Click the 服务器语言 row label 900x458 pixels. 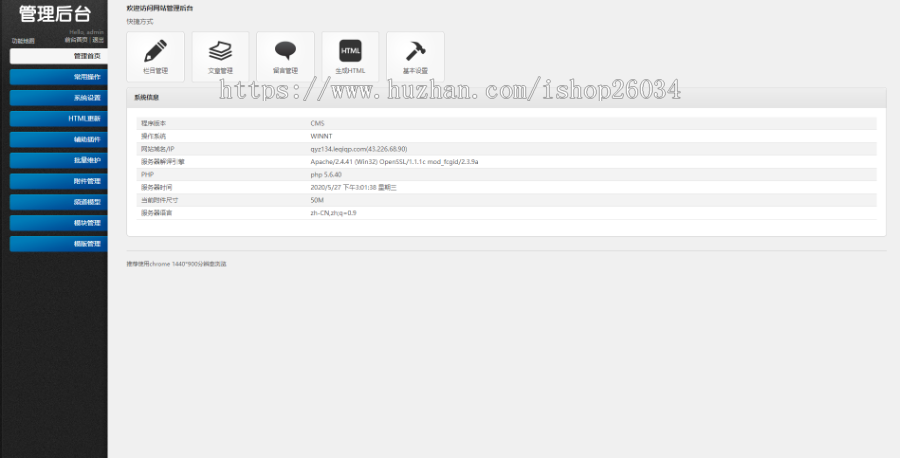[156, 213]
